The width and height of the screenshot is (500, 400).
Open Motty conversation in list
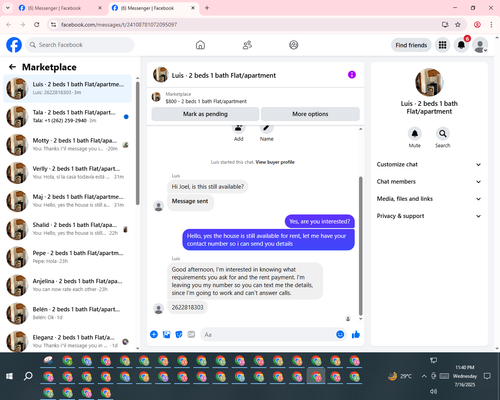pyautogui.click(x=67, y=145)
